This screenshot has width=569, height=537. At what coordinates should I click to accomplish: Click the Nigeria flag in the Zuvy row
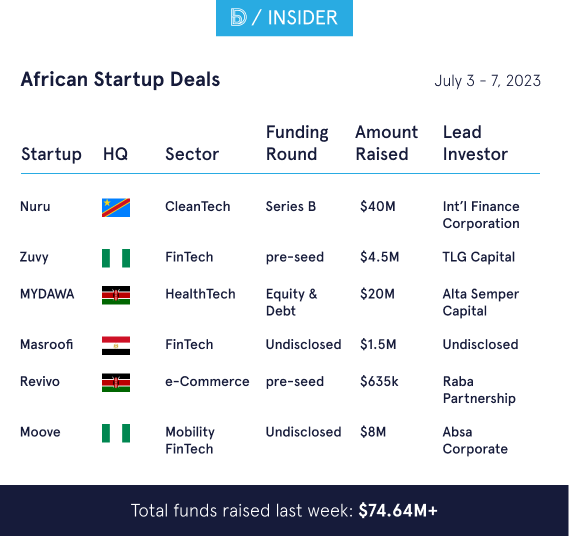[x=116, y=258]
